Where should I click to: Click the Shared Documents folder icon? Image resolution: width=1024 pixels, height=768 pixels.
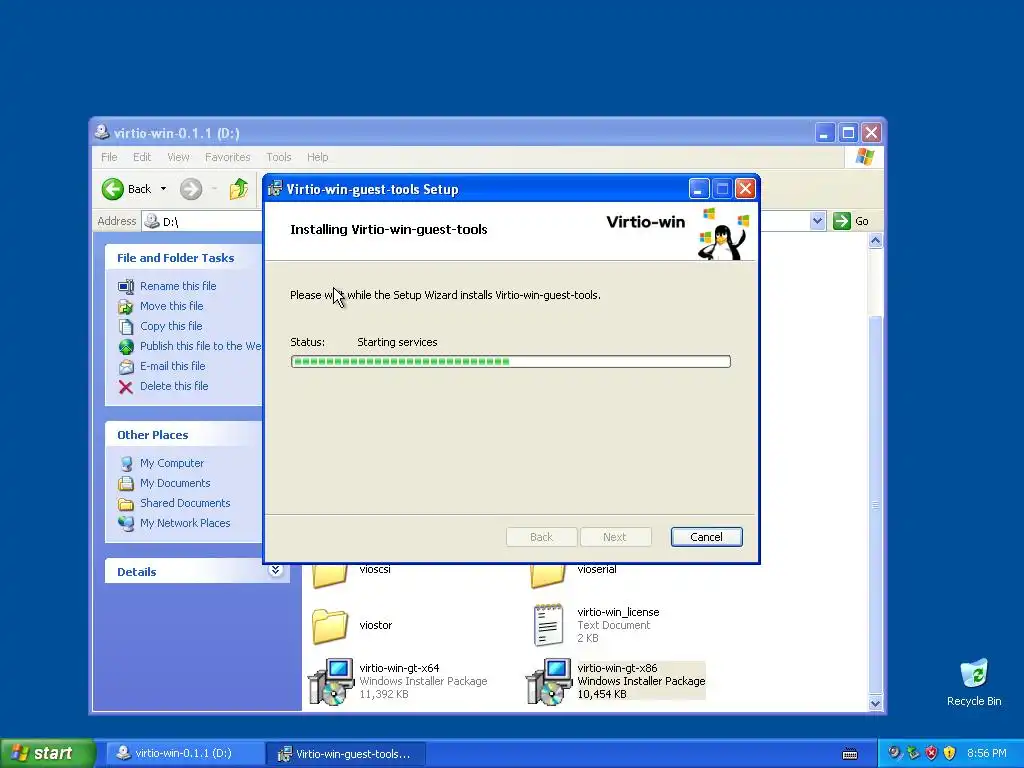coord(126,504)
